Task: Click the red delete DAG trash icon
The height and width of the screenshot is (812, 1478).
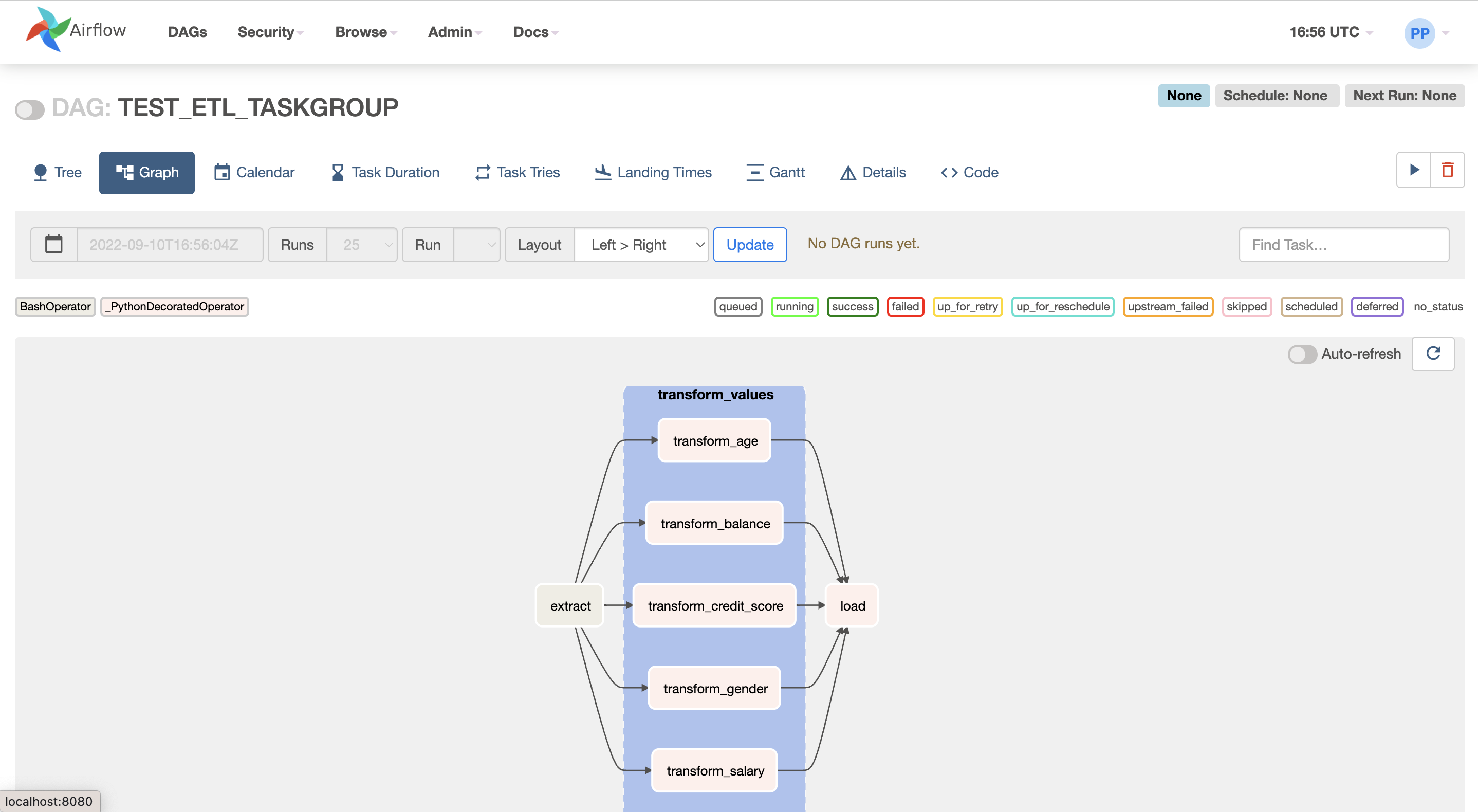Action: coord(1448,170)
